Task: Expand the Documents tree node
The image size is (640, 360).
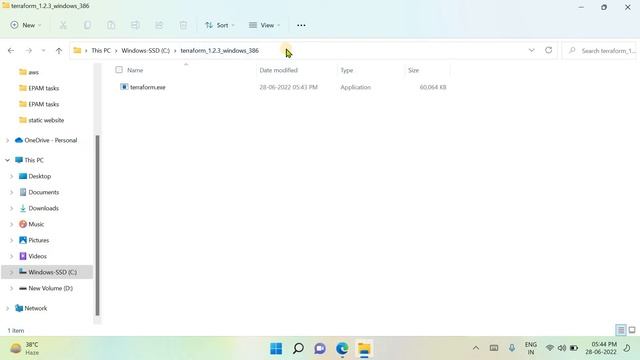Action: point(11,192)
